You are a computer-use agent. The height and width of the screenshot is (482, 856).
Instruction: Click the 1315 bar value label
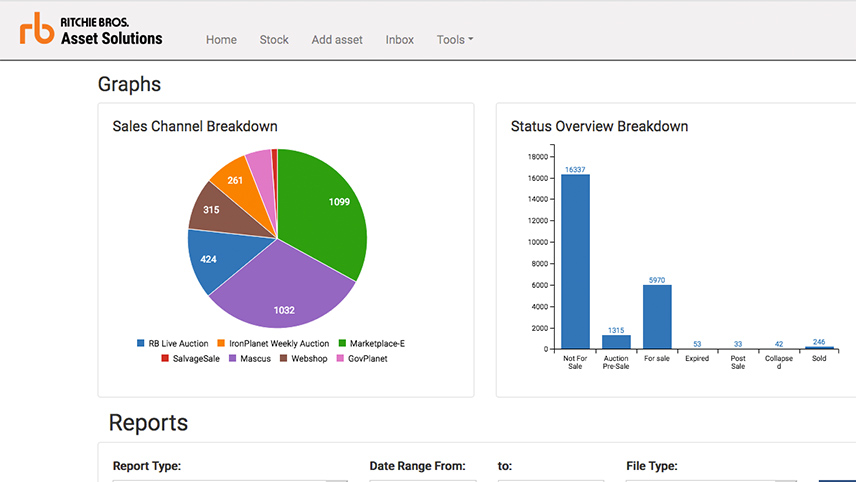coord(616,330)
